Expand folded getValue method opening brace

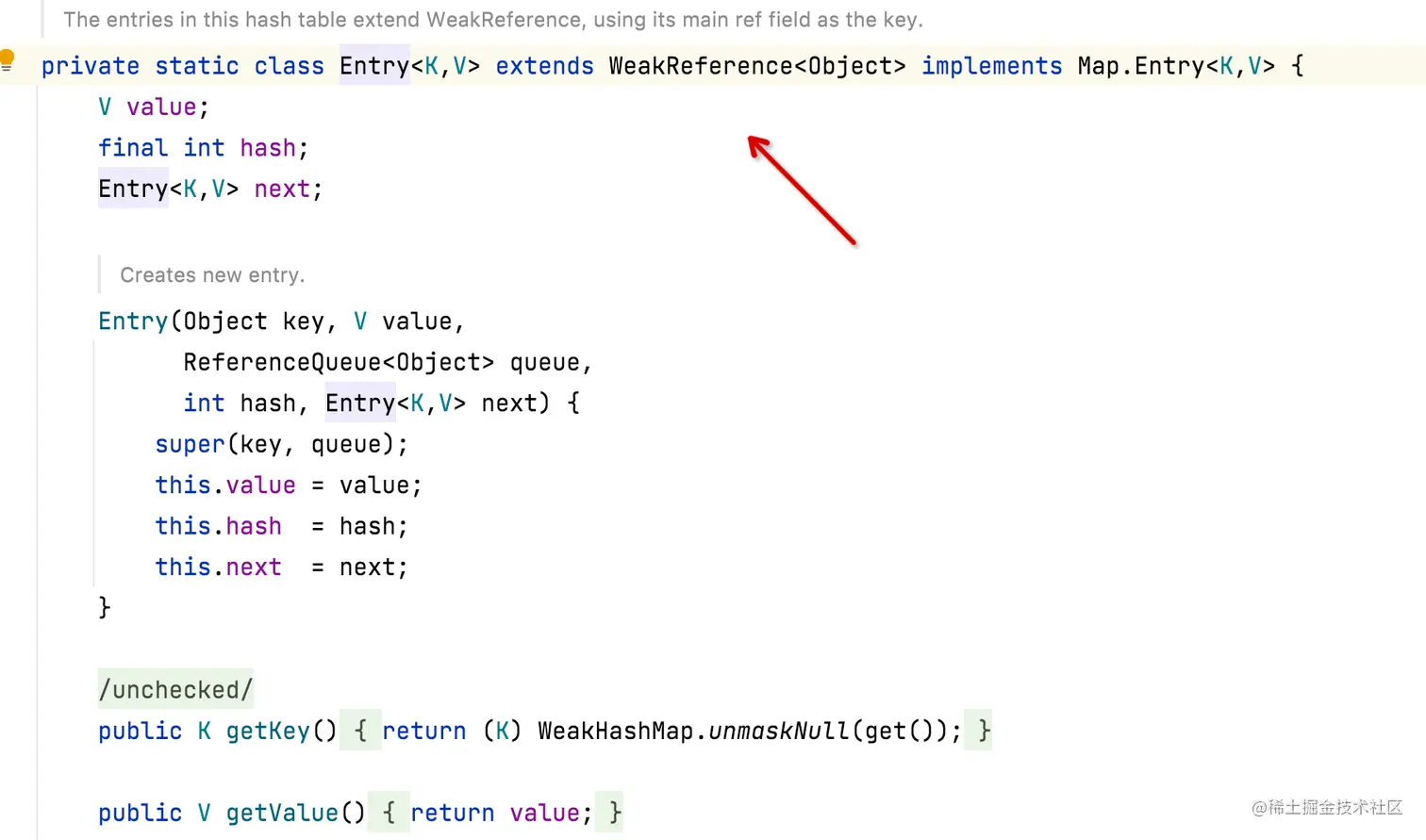pos(389,813)
